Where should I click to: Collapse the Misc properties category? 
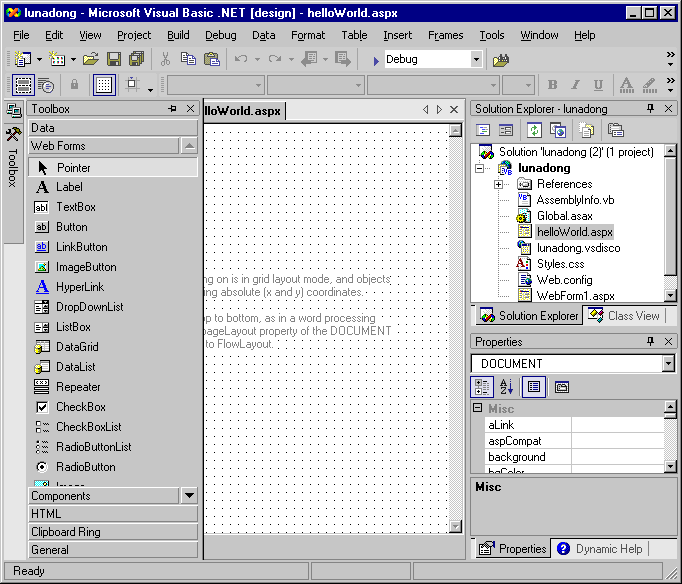478,408
